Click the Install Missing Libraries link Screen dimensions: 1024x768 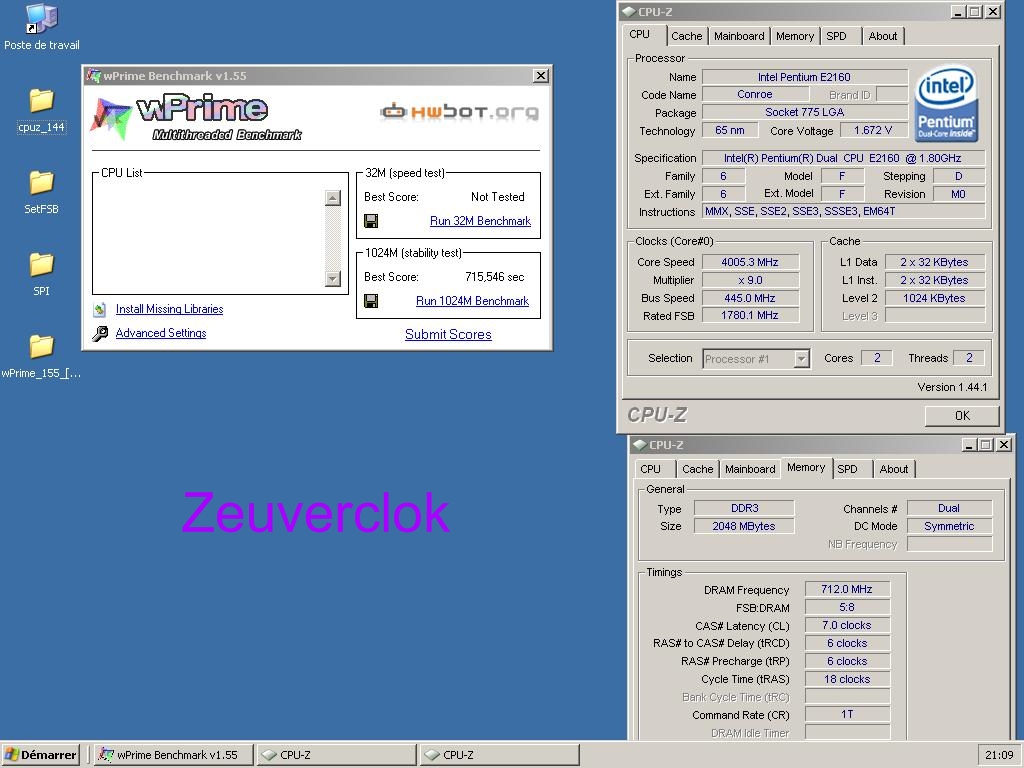point(169,309)
